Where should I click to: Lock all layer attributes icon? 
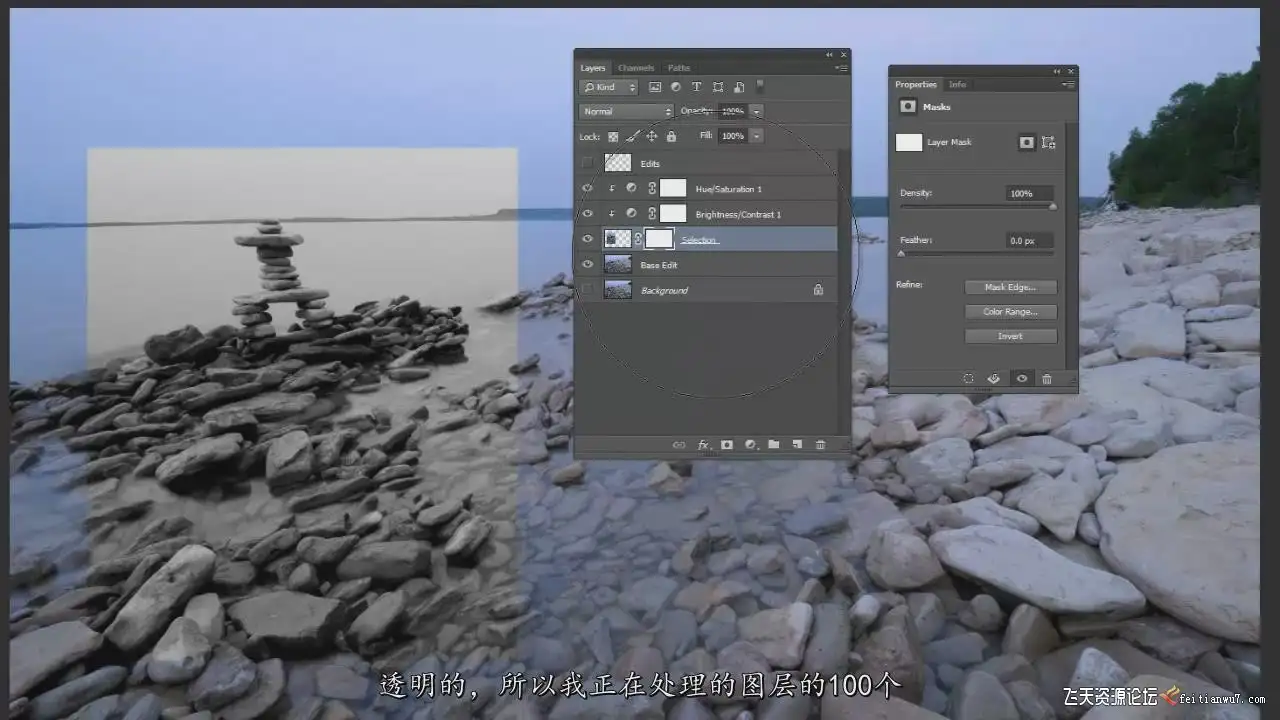coord(671,136)
